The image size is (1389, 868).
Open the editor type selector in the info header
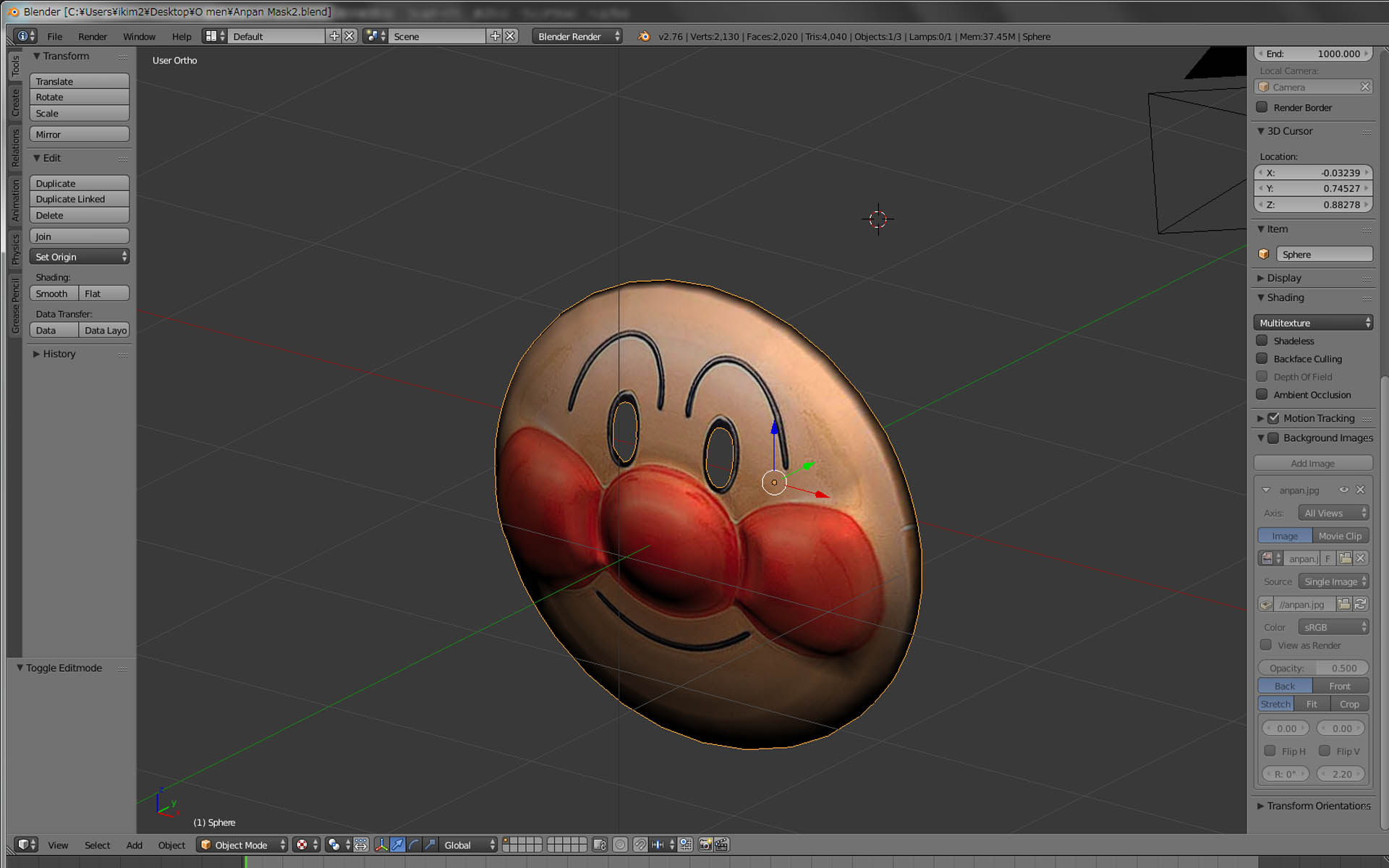25,36
